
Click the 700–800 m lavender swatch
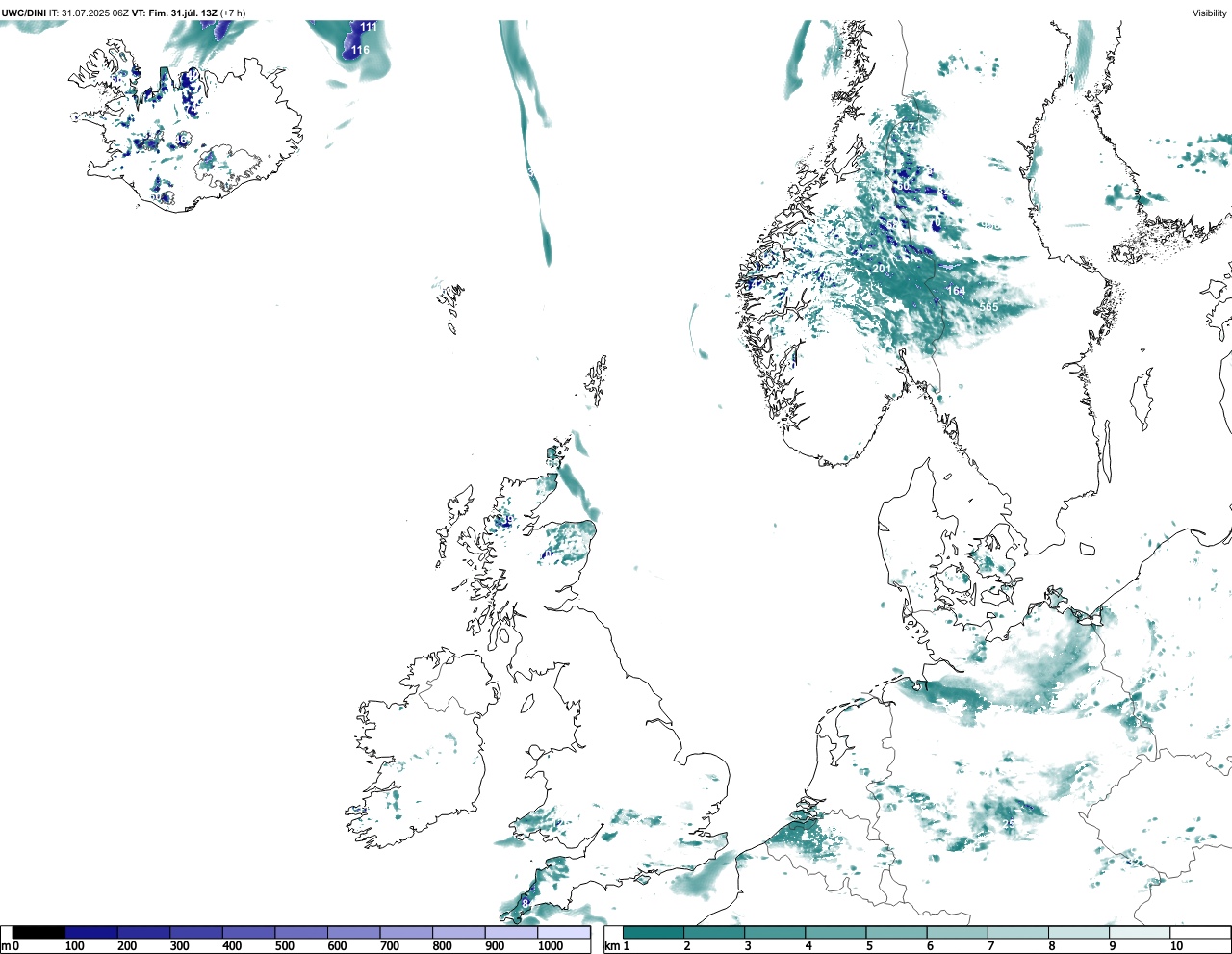click(406, 933)
